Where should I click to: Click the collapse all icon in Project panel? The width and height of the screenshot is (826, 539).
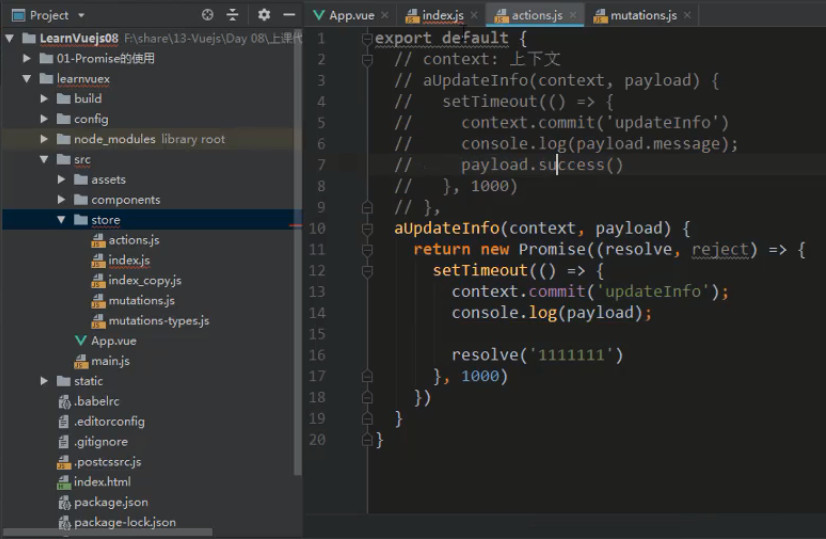pos(232,15)
